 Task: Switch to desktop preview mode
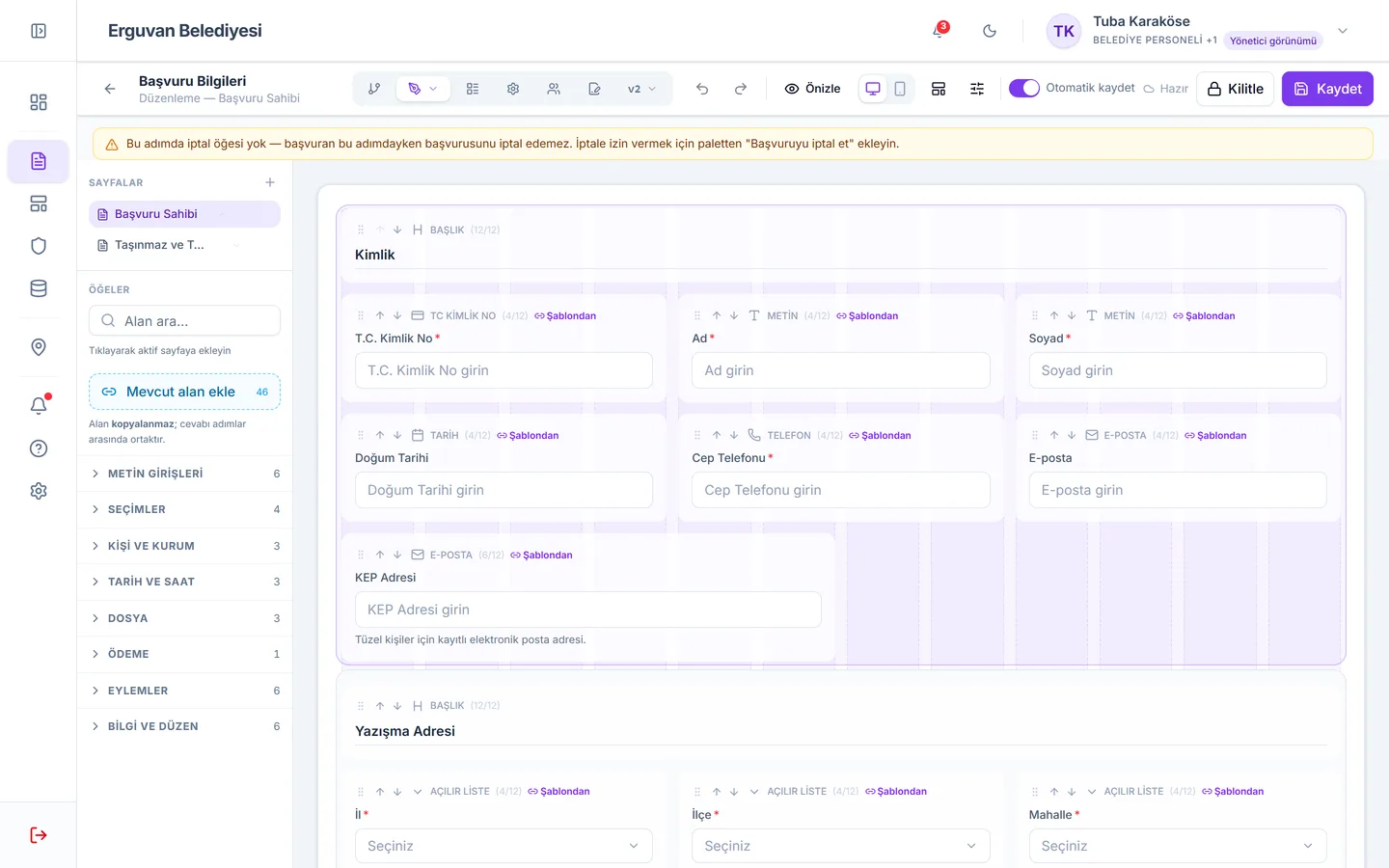[x=873, y=89]
